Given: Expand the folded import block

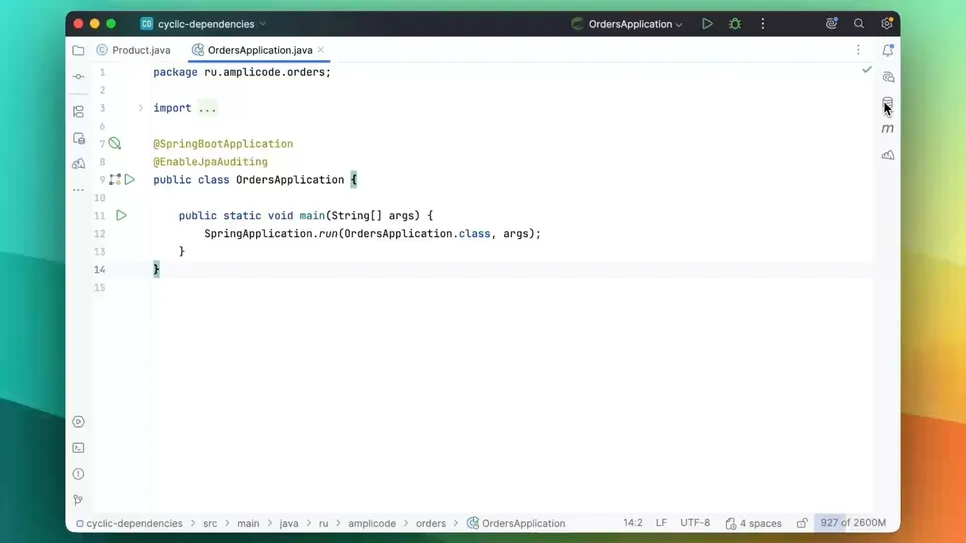Looking at the screenshot, I should pyautogui.click(x=207, y=108).
